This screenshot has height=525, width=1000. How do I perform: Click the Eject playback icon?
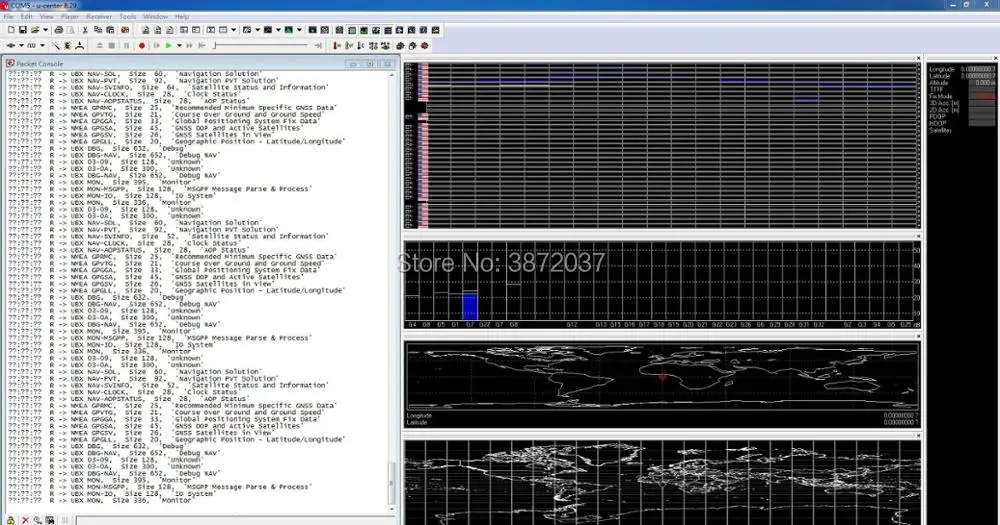pyautogui.click(x=99, y=46)
